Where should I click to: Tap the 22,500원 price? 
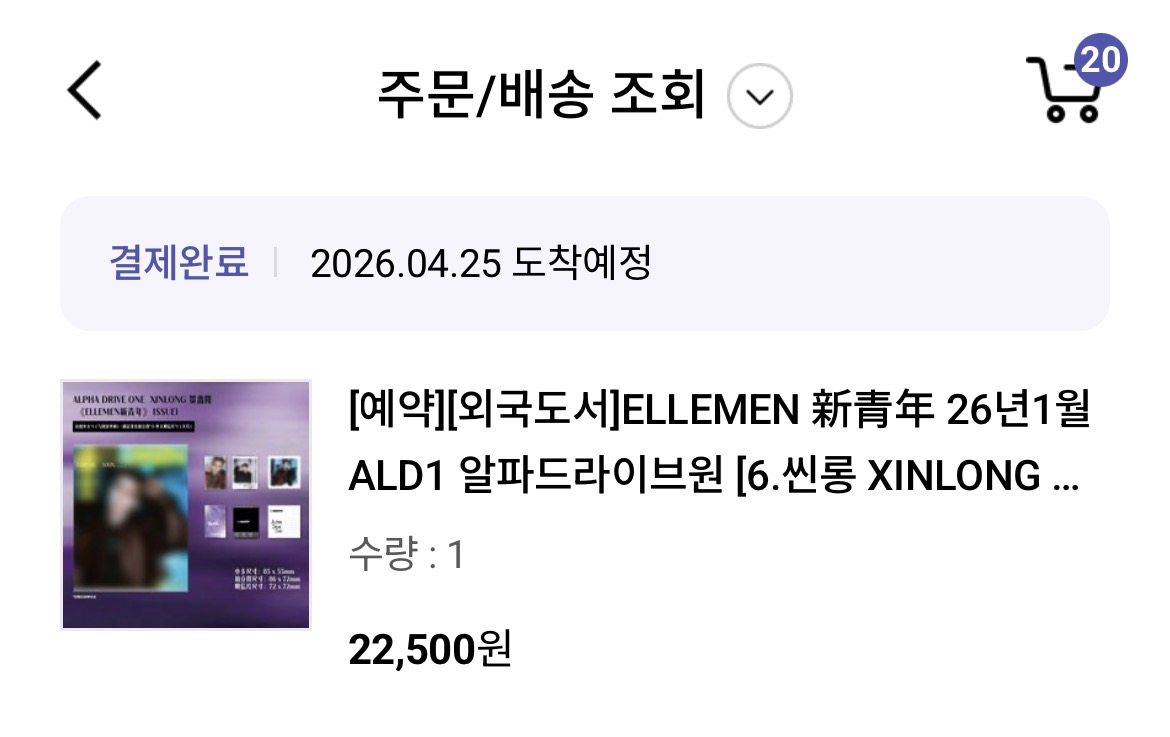[430, 649]
